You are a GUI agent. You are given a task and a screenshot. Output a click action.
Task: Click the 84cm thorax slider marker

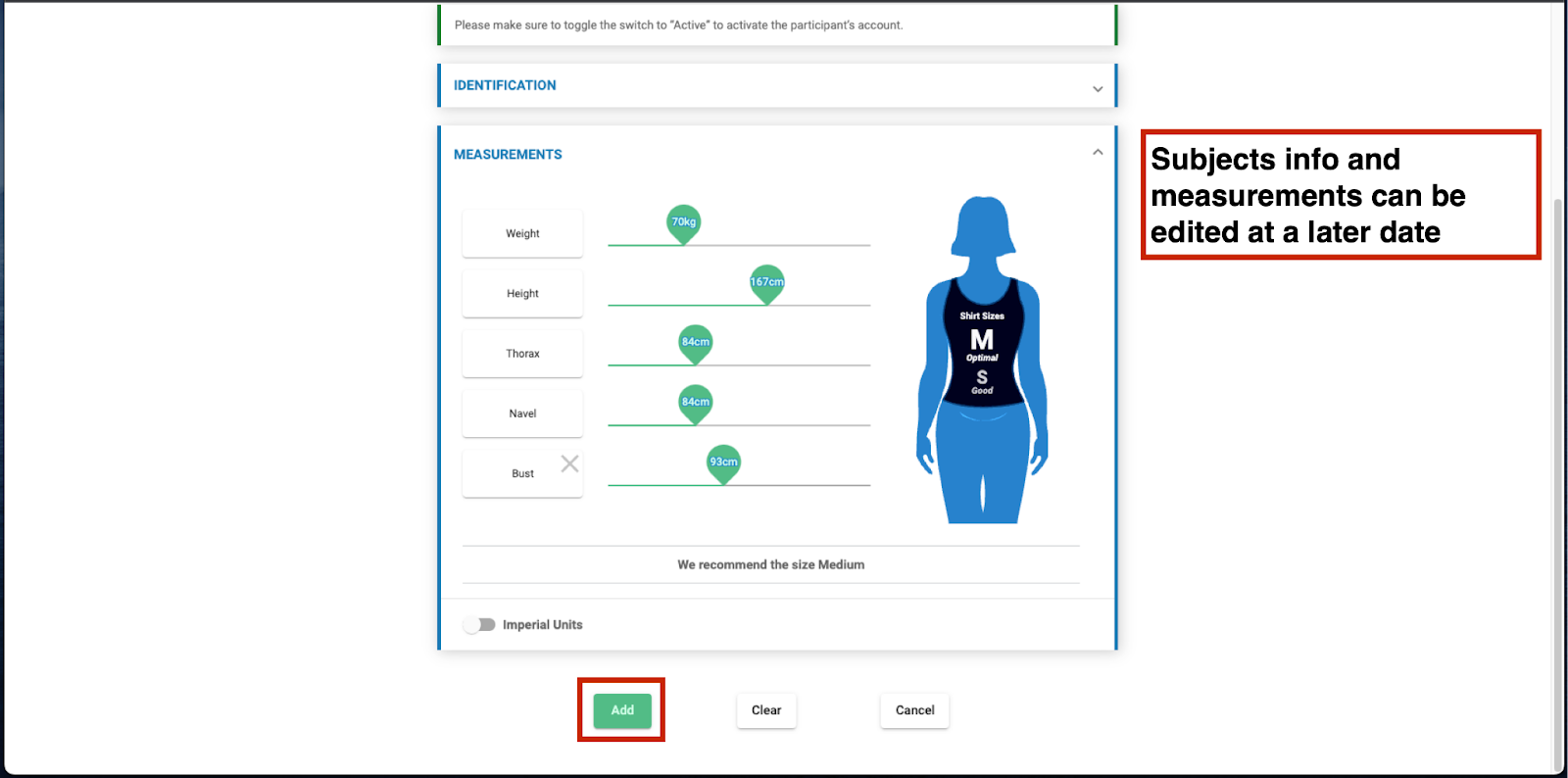(x=696, y=344)
